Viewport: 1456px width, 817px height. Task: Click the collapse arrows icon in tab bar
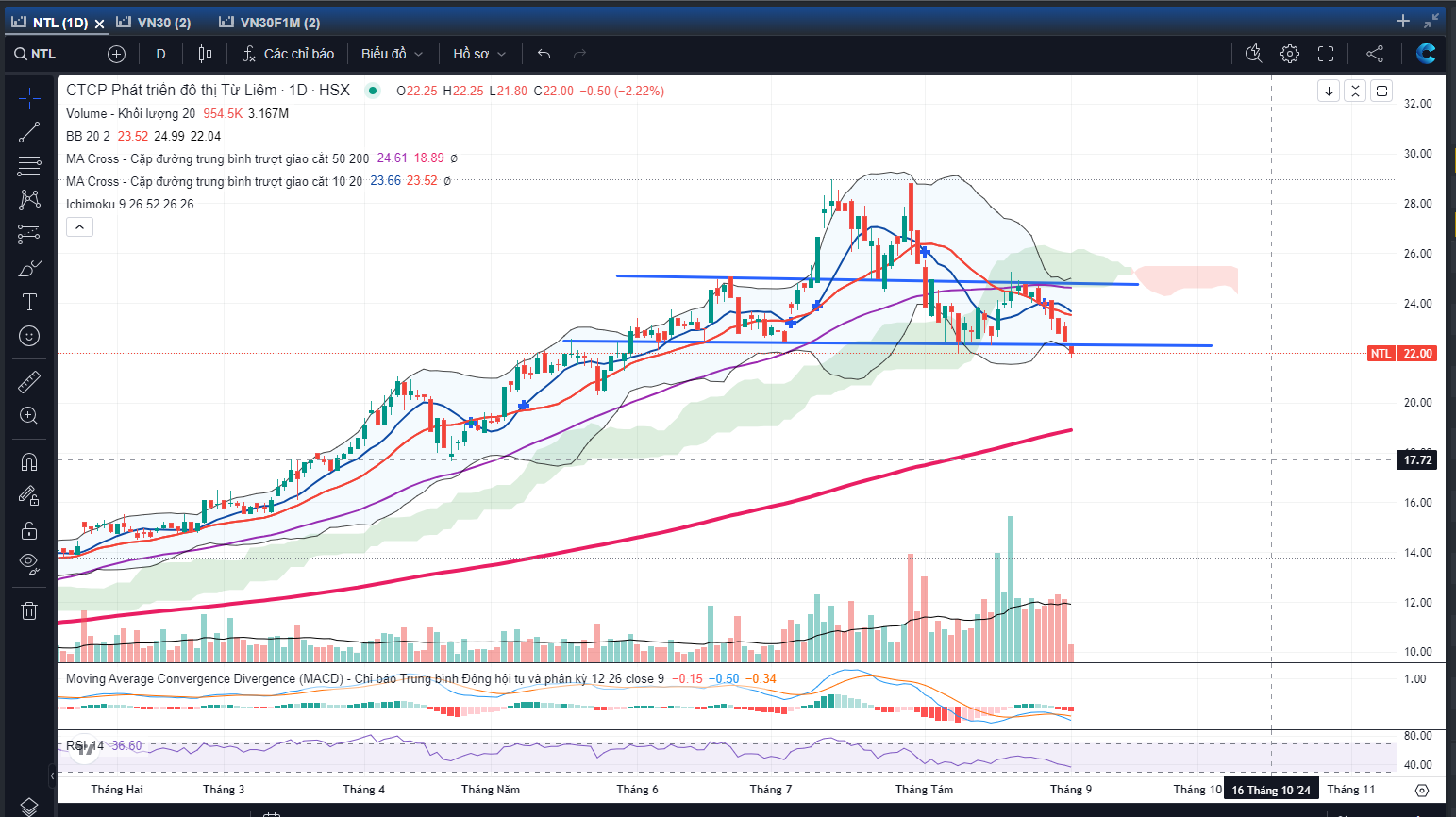[1431, 21]
